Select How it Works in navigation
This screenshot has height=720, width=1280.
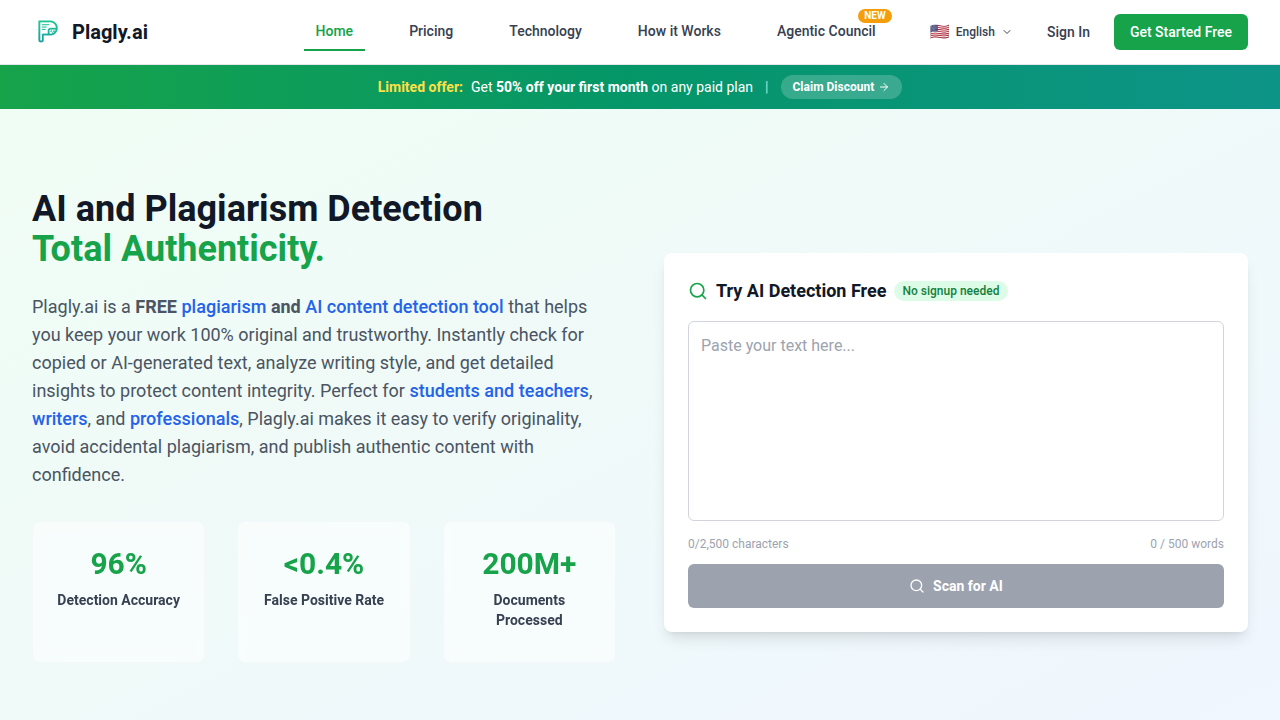(679, 31)
